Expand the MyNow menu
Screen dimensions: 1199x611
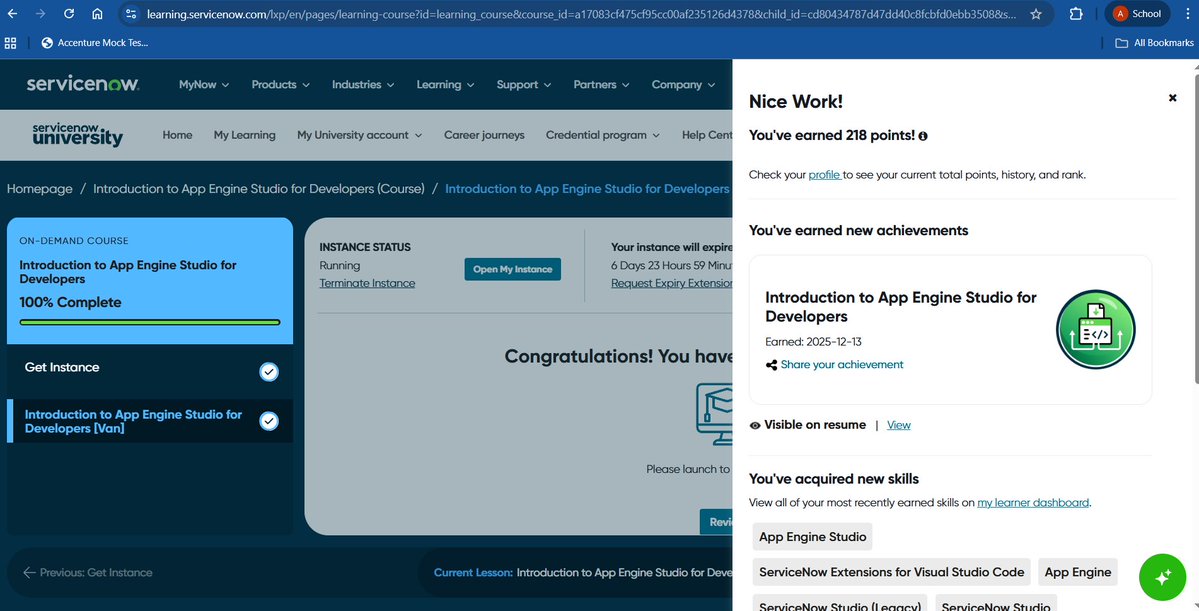coord(203,84)
